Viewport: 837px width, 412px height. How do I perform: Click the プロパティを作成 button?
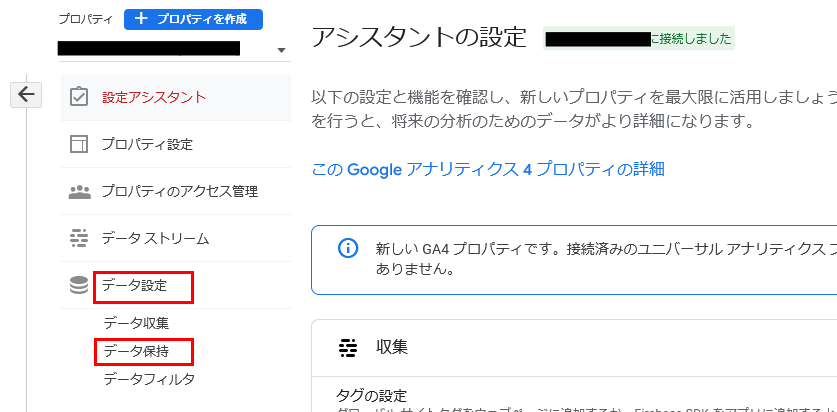coord(193,19)
